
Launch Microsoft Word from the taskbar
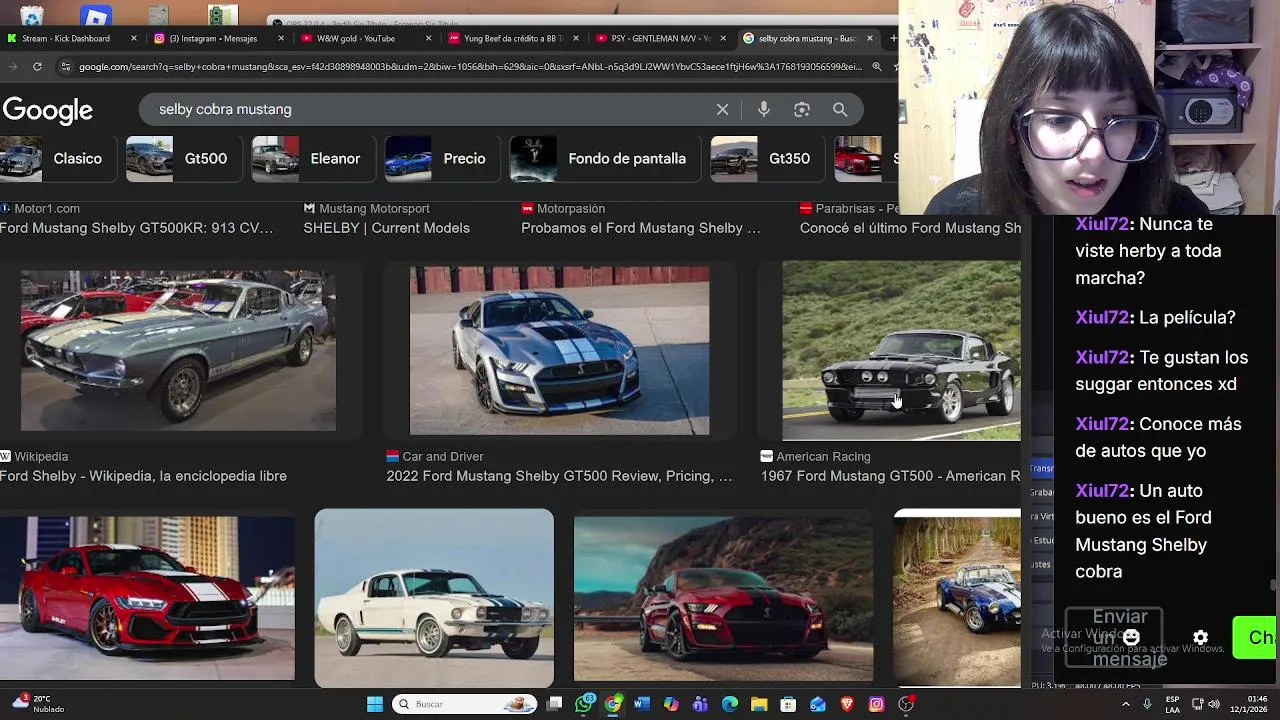pyautogui.click(x=642, y=704)
